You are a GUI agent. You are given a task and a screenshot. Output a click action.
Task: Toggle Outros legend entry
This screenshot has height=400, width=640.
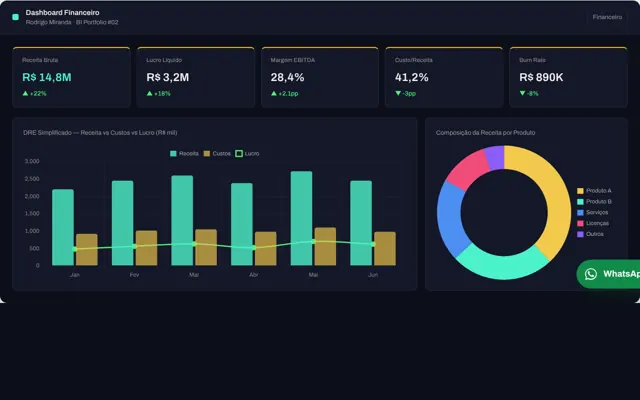pos(590,234)
